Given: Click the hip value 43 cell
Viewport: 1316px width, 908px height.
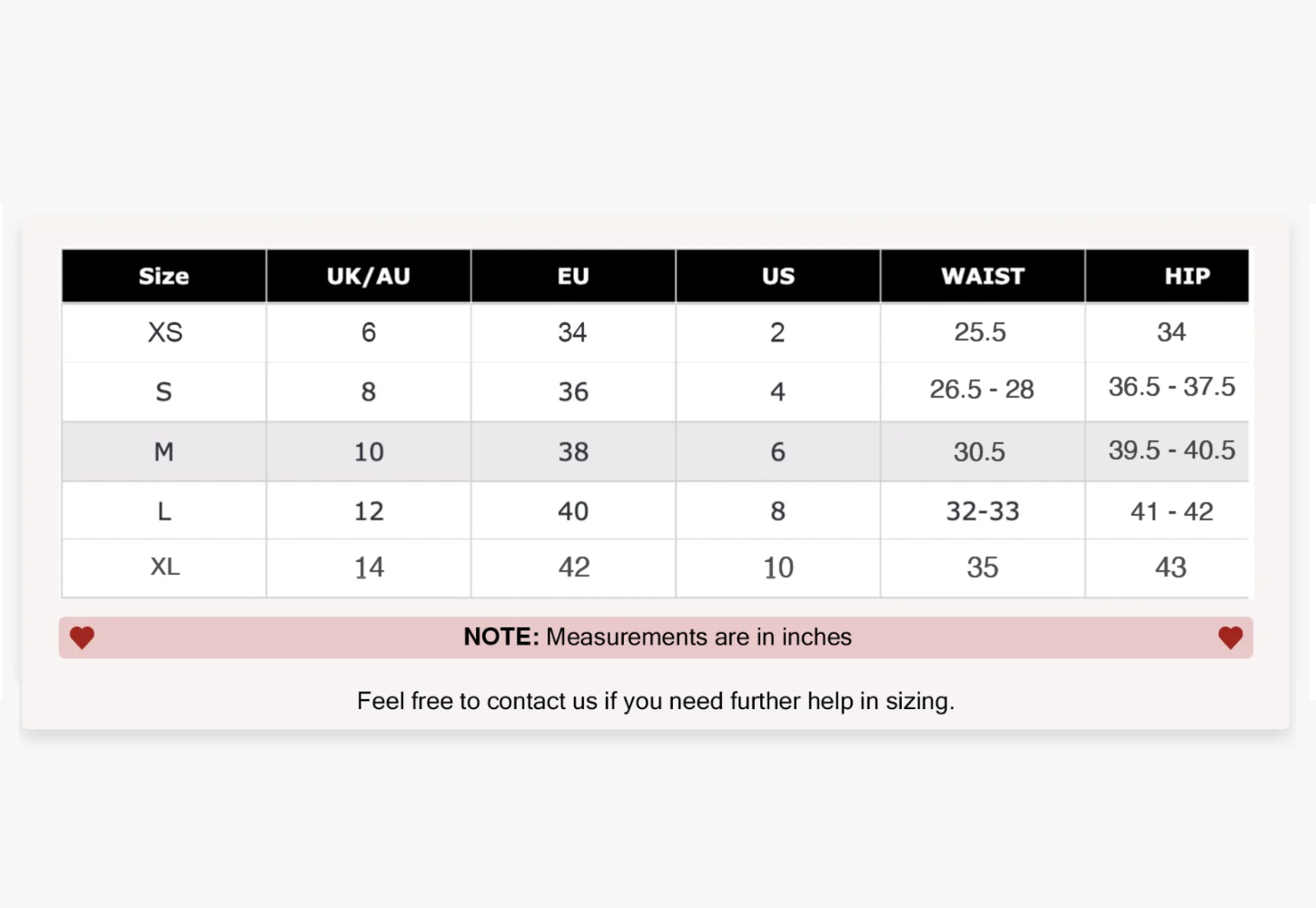Looking at the screenshot, I should click(1171, 567).
